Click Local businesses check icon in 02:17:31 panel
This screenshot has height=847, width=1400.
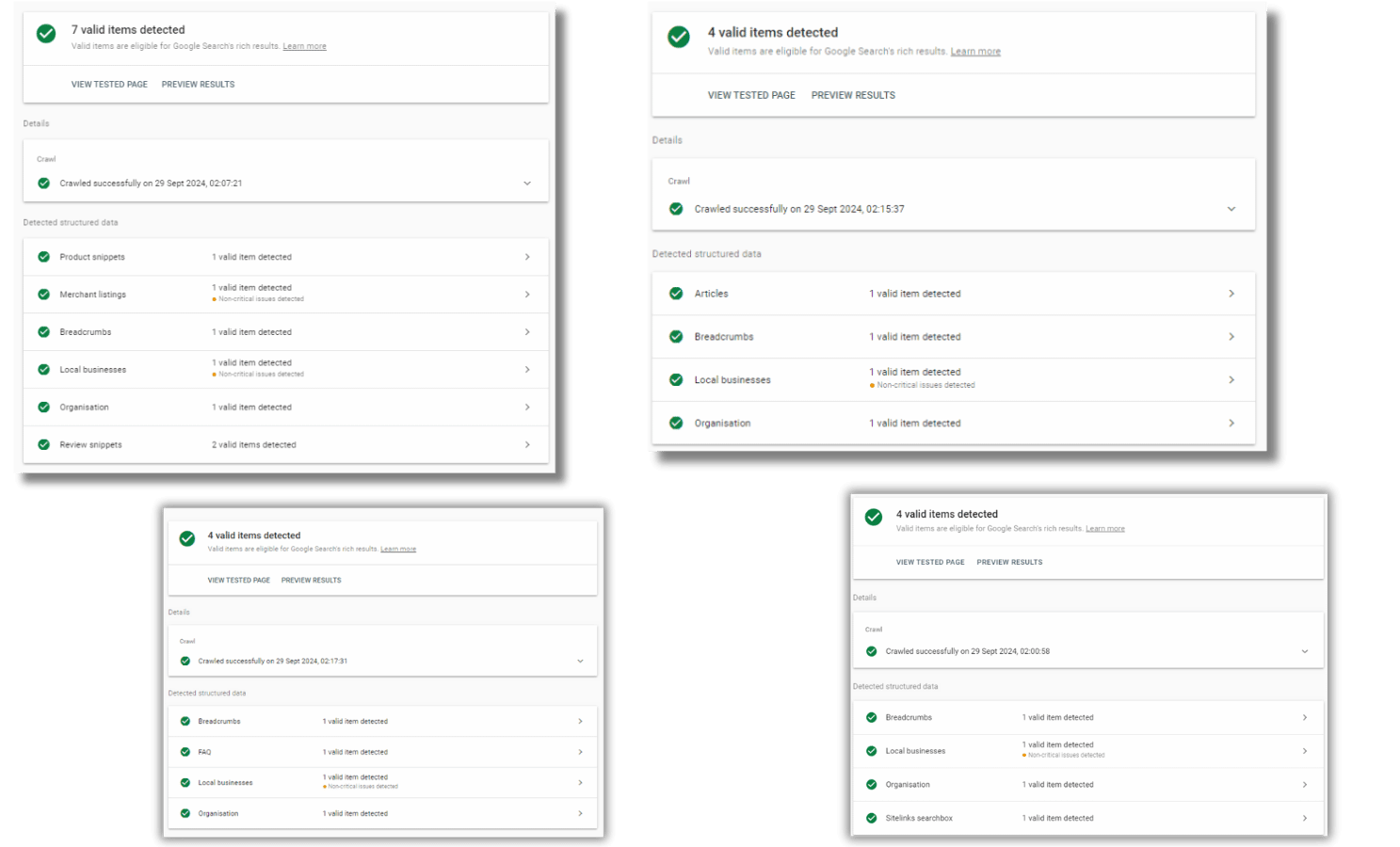tap(185, 782)
